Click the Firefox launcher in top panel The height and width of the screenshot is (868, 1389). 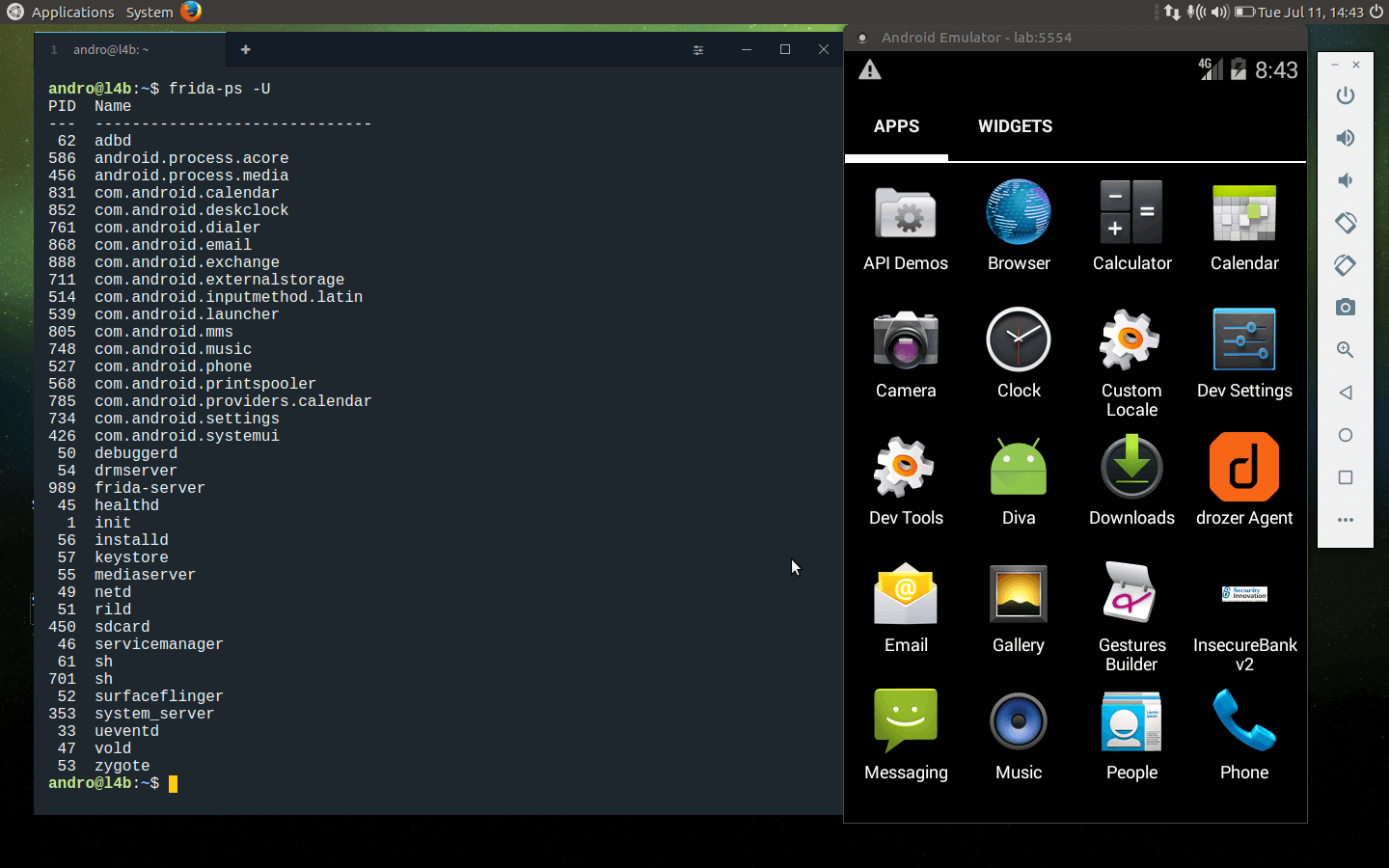tap(191, 12)
